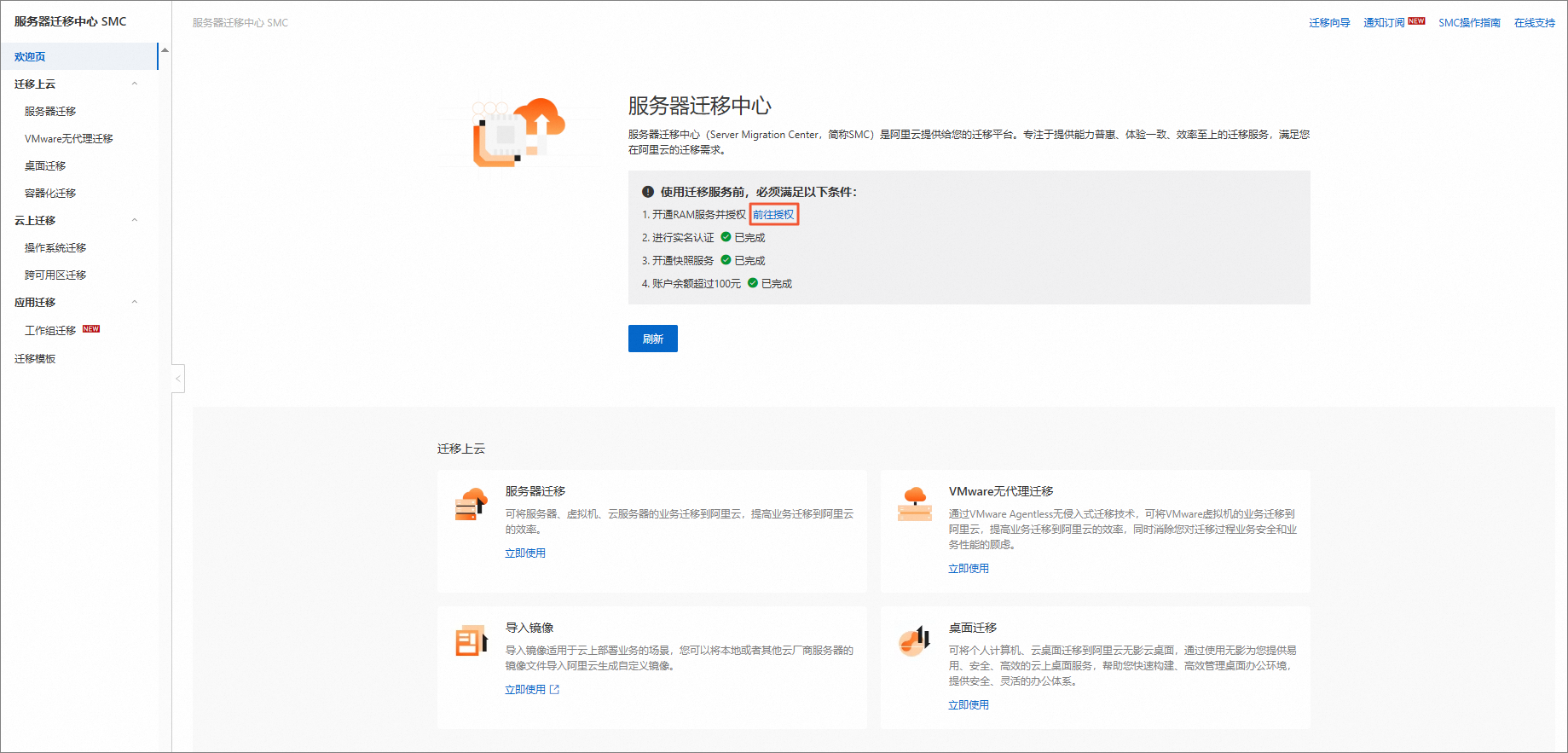The image size is (1568, 753).
Task: Open the 通知订阅 link
Action: click(x=1384, y=23)
